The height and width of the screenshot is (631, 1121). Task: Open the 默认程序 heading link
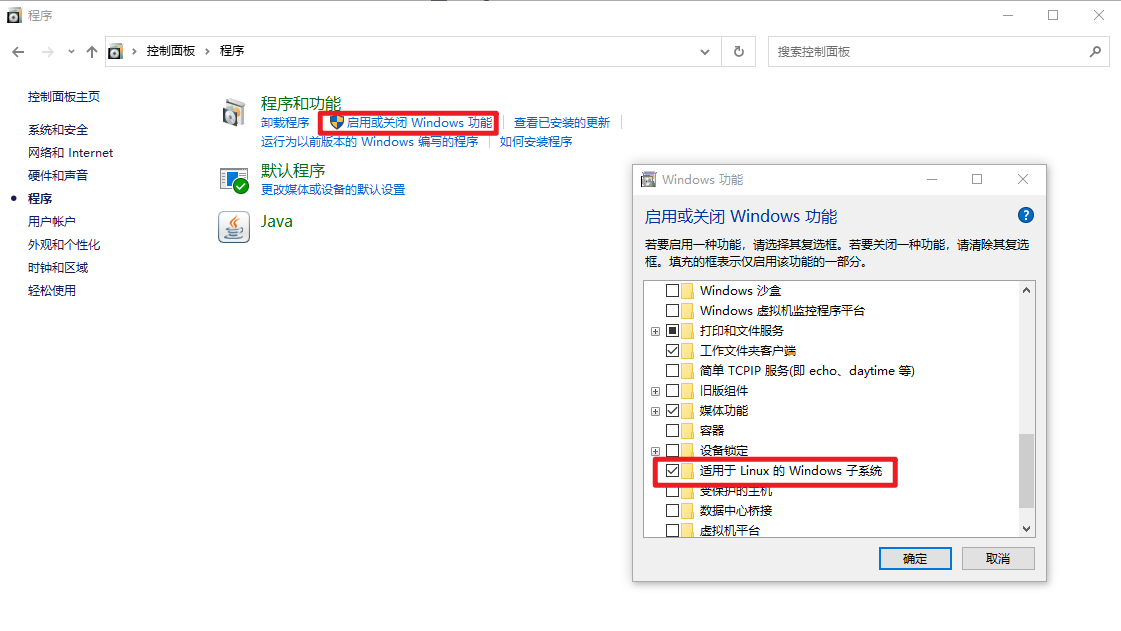click(293, 171)
